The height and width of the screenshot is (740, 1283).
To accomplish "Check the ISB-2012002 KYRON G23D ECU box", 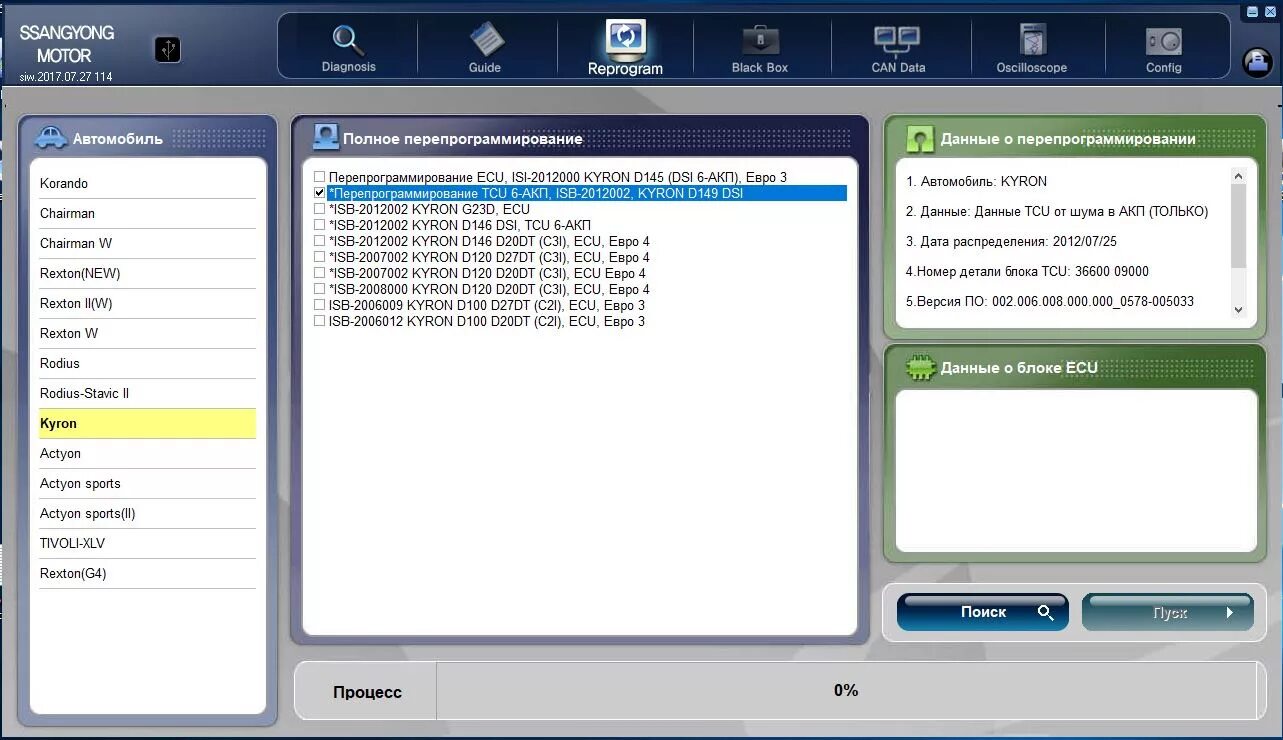I will (x=320, y=209).
